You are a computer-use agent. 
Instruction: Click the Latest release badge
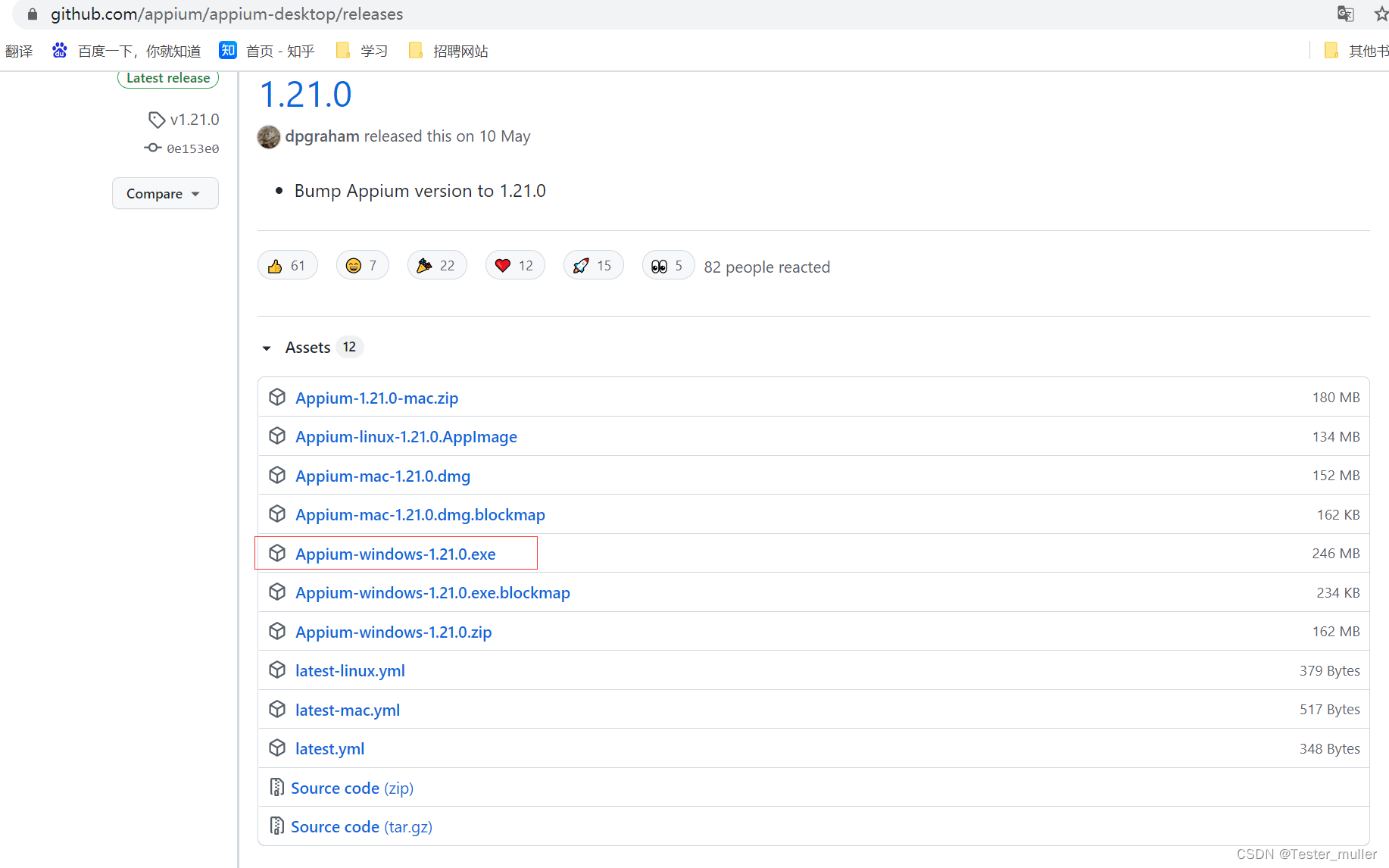tap(168, 78)
